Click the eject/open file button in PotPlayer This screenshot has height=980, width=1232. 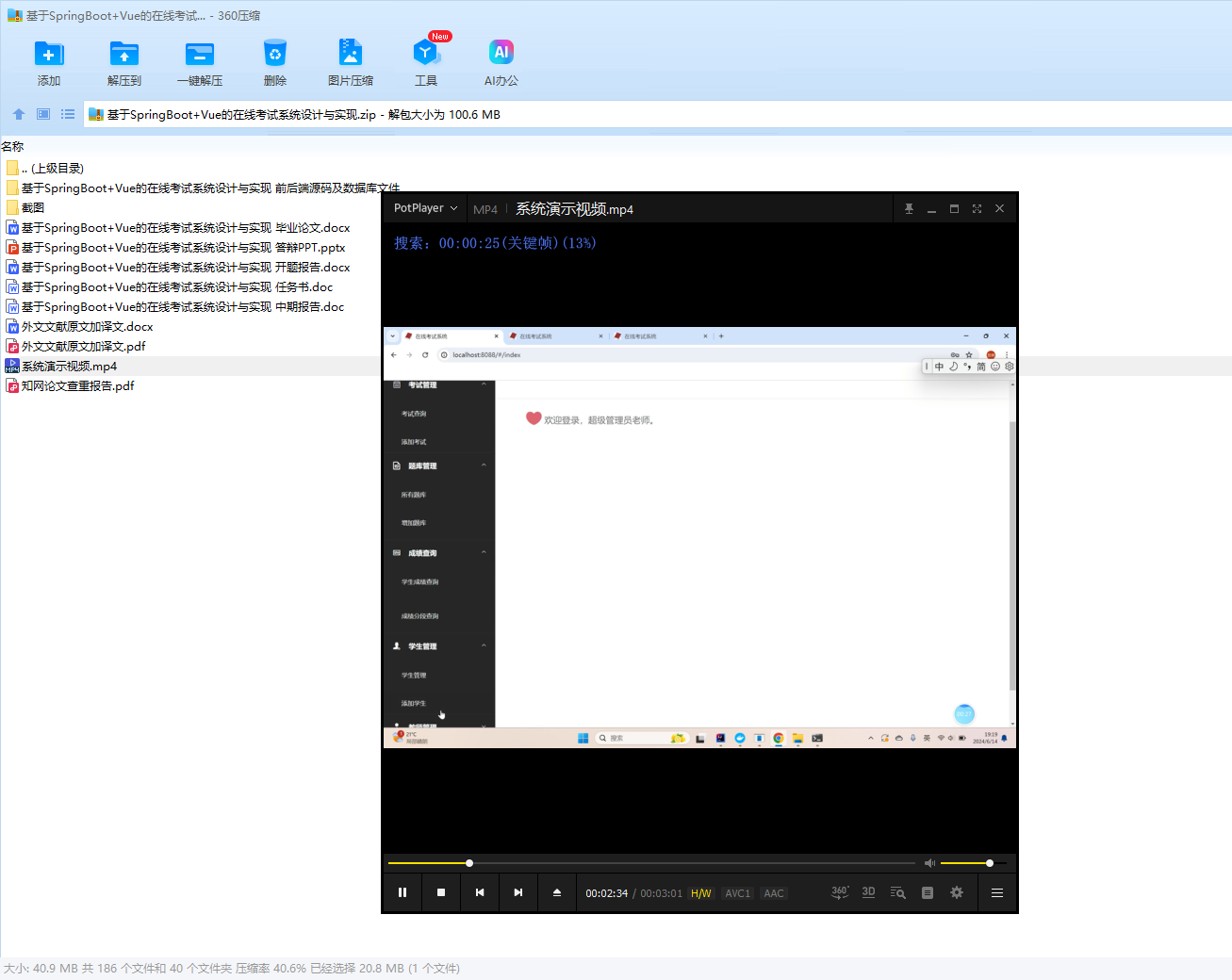[557, 892]
